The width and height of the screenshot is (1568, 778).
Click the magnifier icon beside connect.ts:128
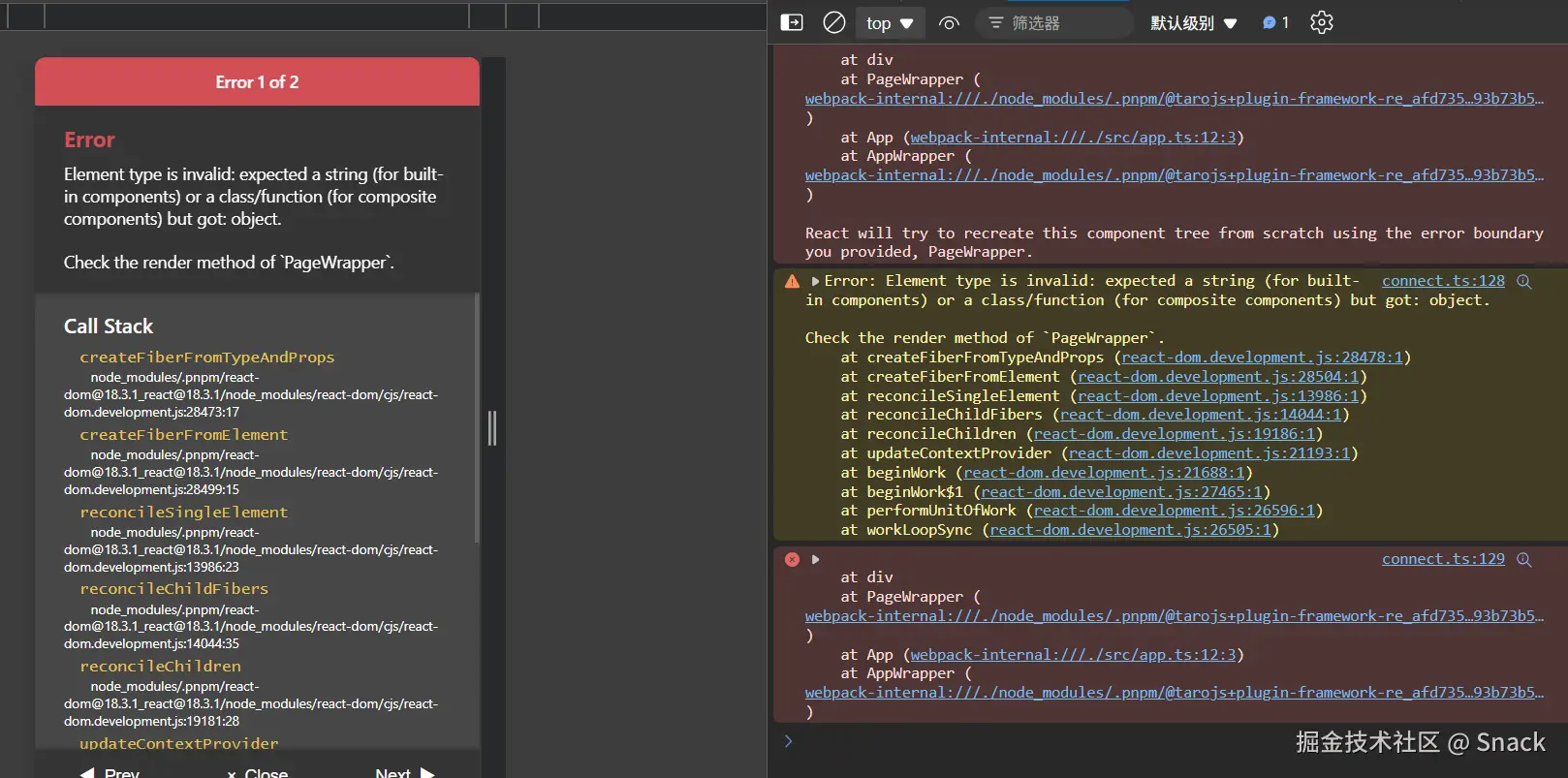[x=1523, y=281]
